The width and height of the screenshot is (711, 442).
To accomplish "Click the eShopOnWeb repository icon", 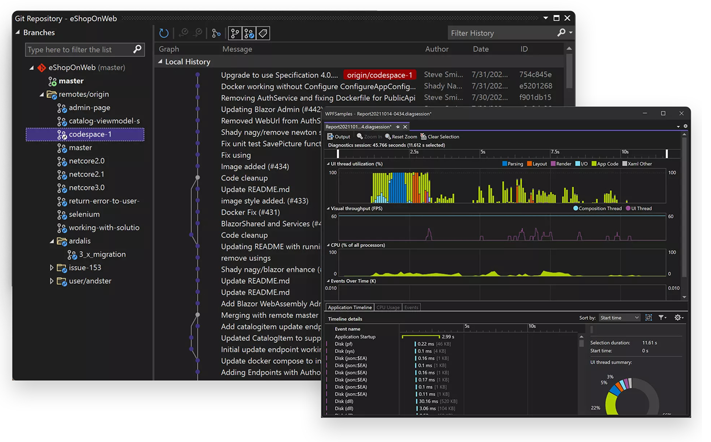I will [x=42, y=68].
